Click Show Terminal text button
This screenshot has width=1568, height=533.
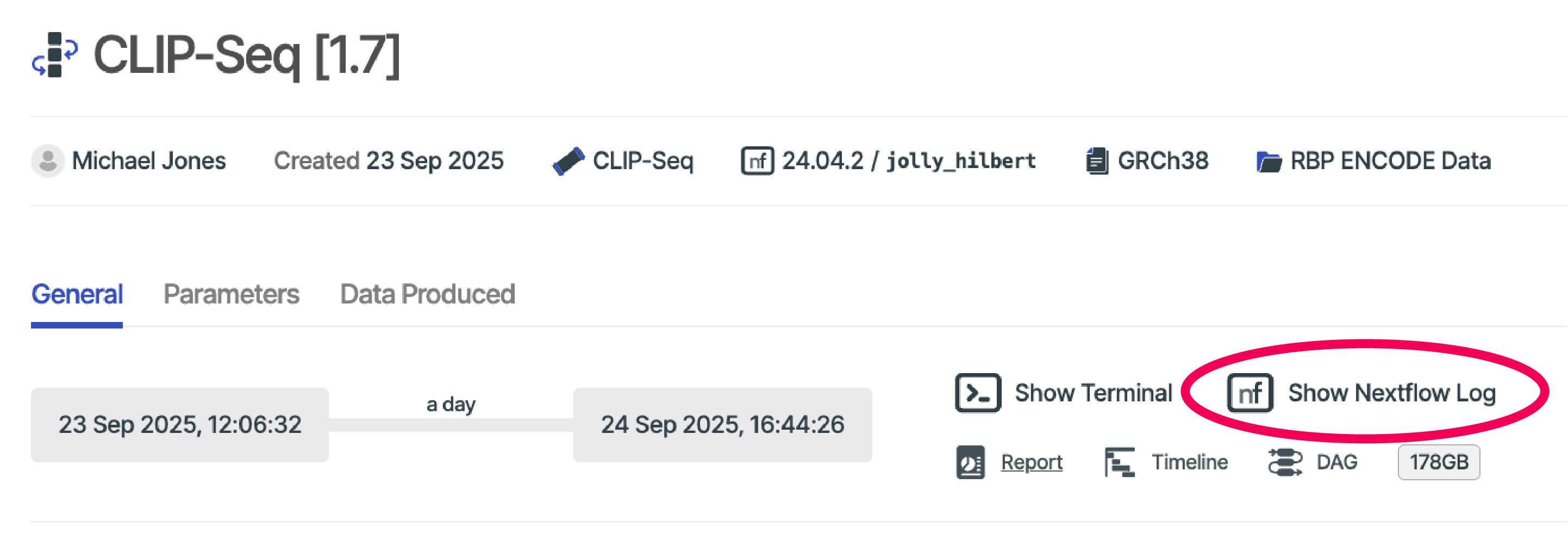point(1093,393)
